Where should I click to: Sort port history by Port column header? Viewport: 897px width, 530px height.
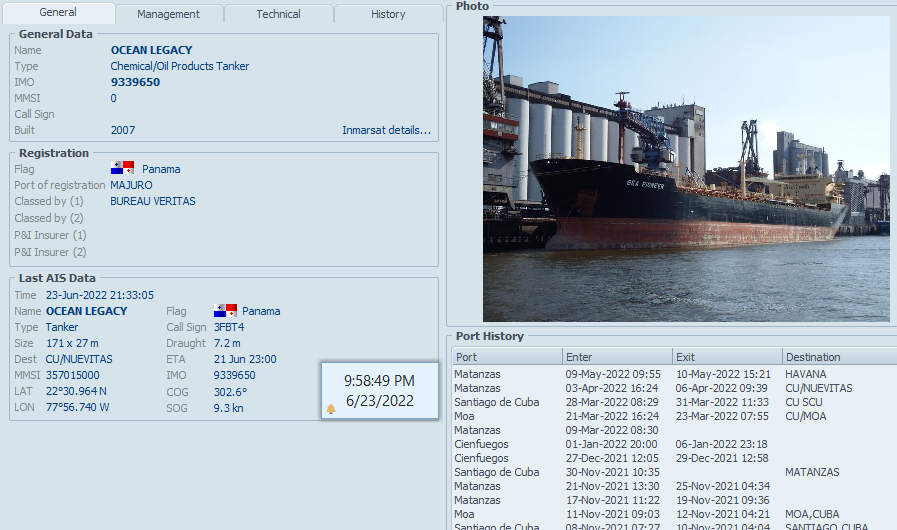[x=507, y=357]
